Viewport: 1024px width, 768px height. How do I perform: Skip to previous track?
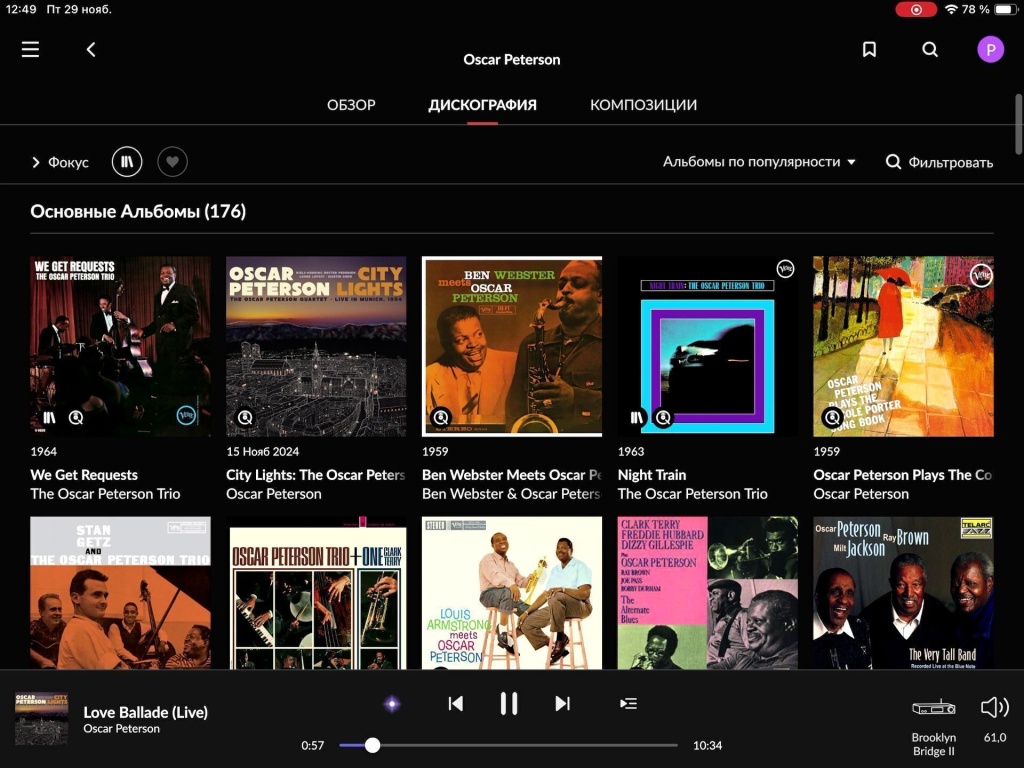(x=456, y=703)
